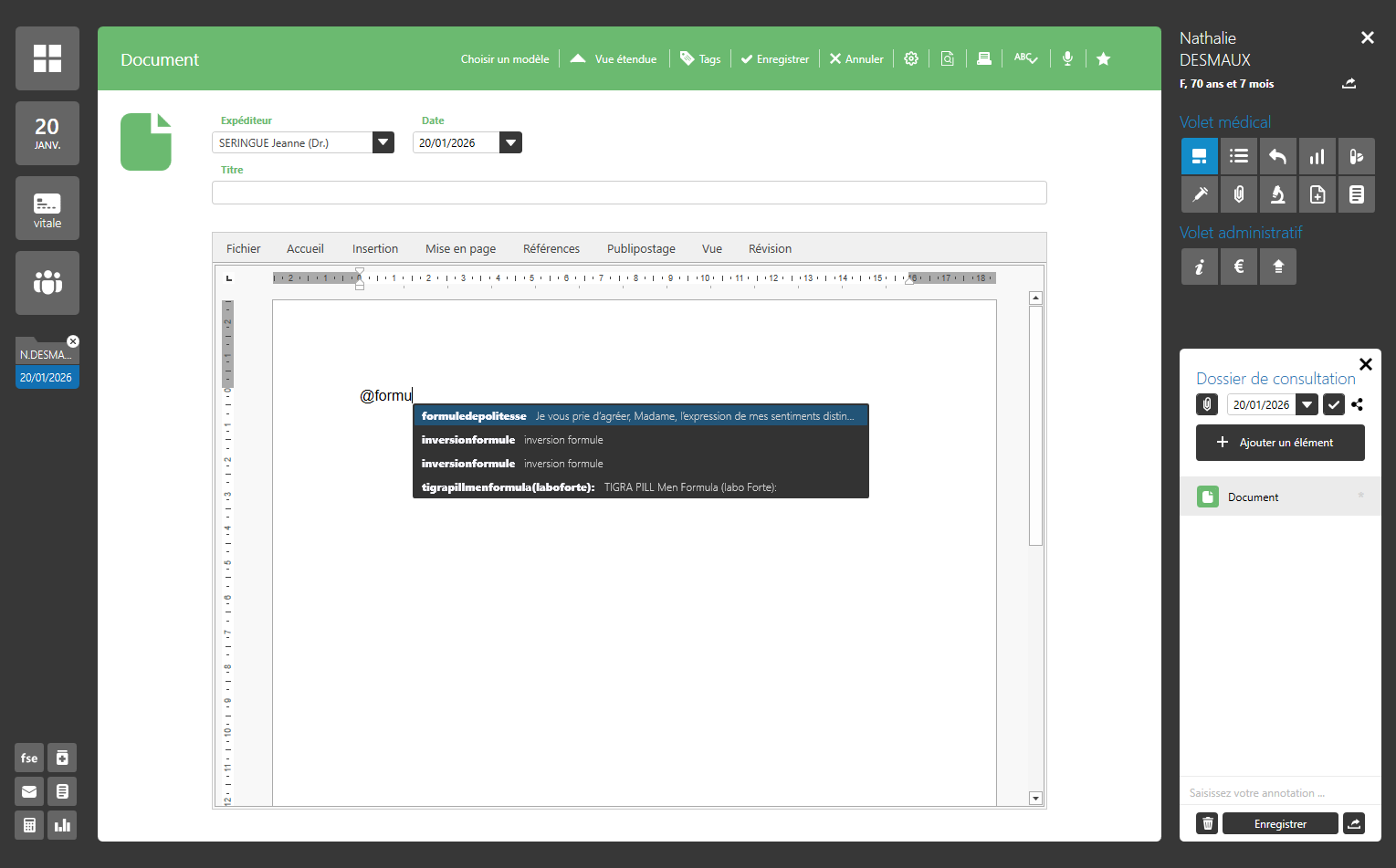This screenshot has height=868, width=1396.
Task: Open the print icon in header
Action: click(x=984, y=58)
